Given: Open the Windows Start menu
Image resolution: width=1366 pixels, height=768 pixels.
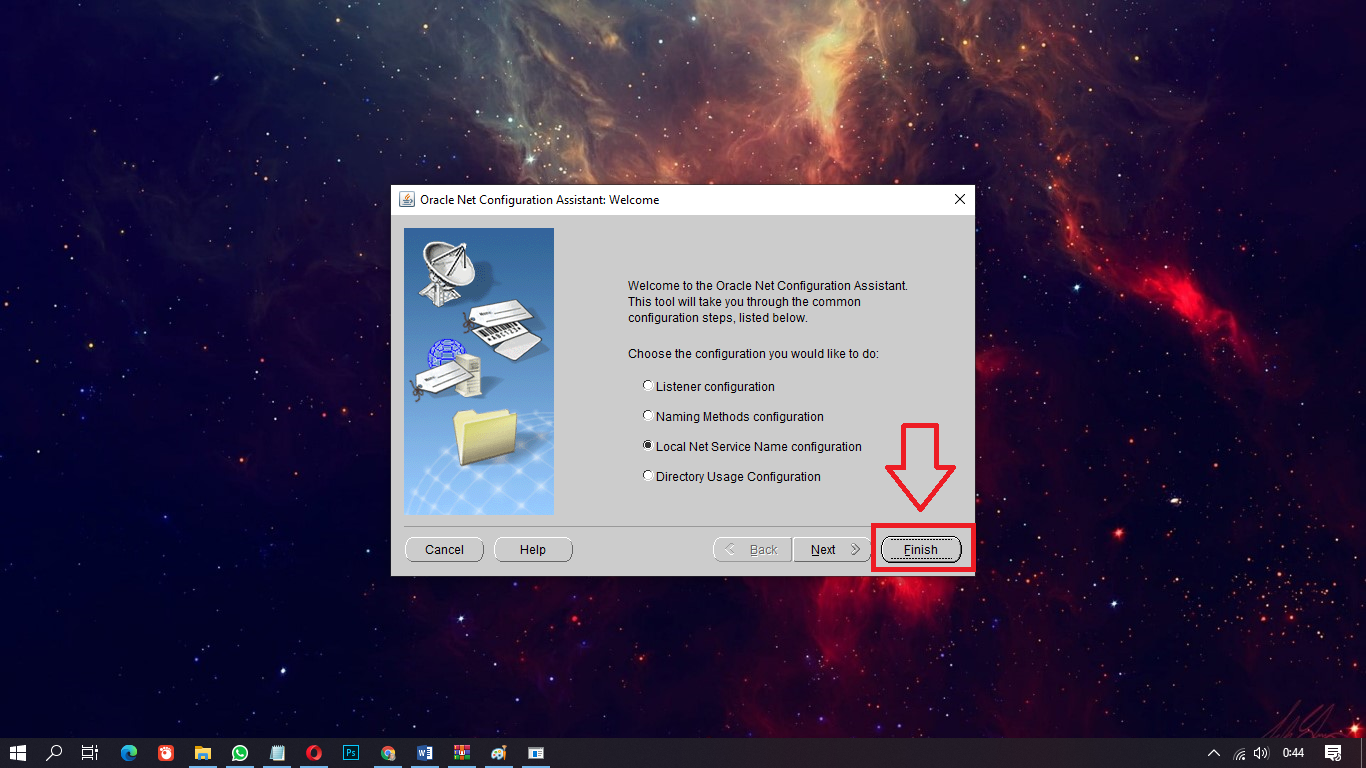Looking at the screenshot, I should tap(18, 753).
